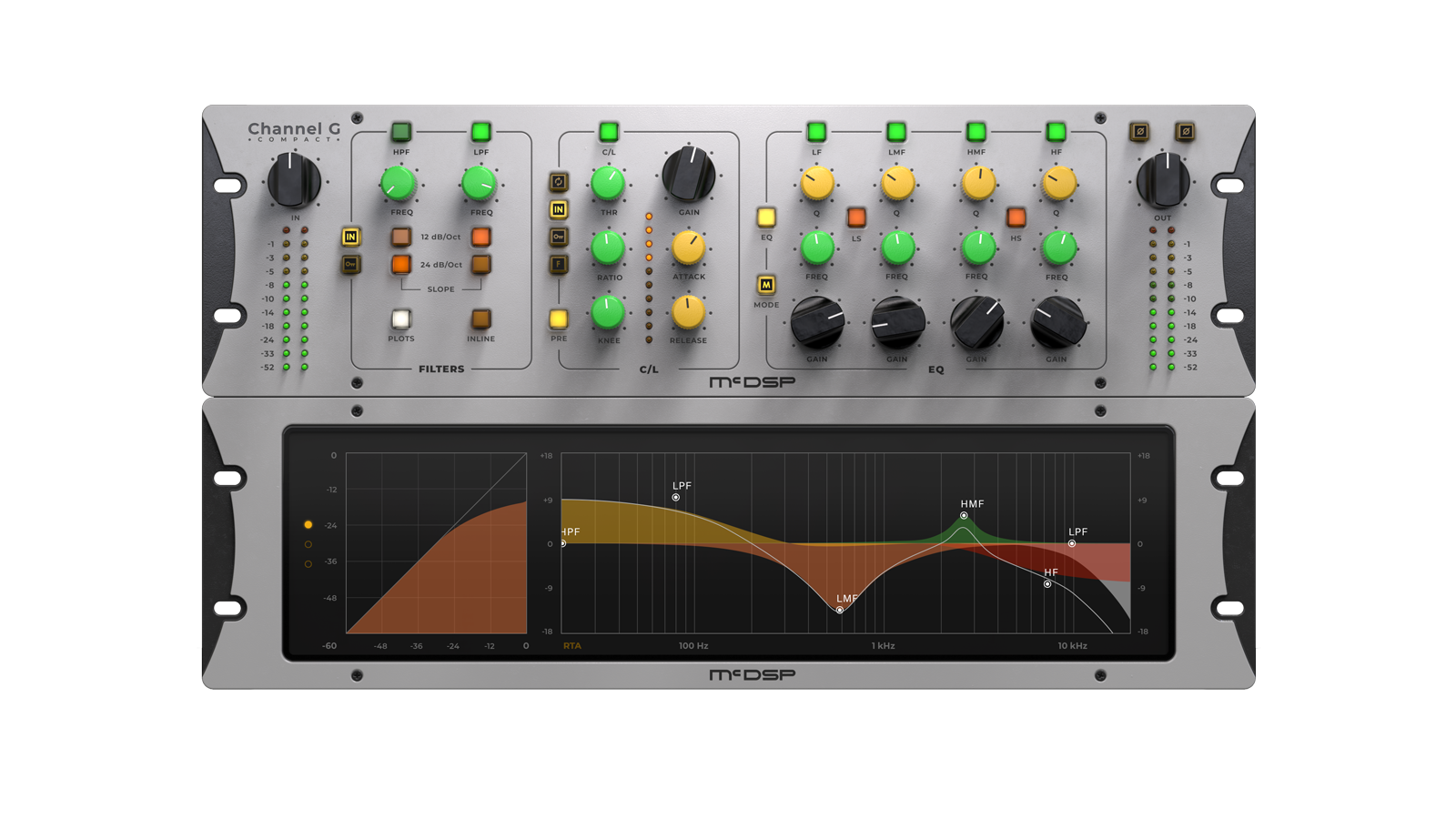Toggle the LPF enable button in filters

(481, 132)
